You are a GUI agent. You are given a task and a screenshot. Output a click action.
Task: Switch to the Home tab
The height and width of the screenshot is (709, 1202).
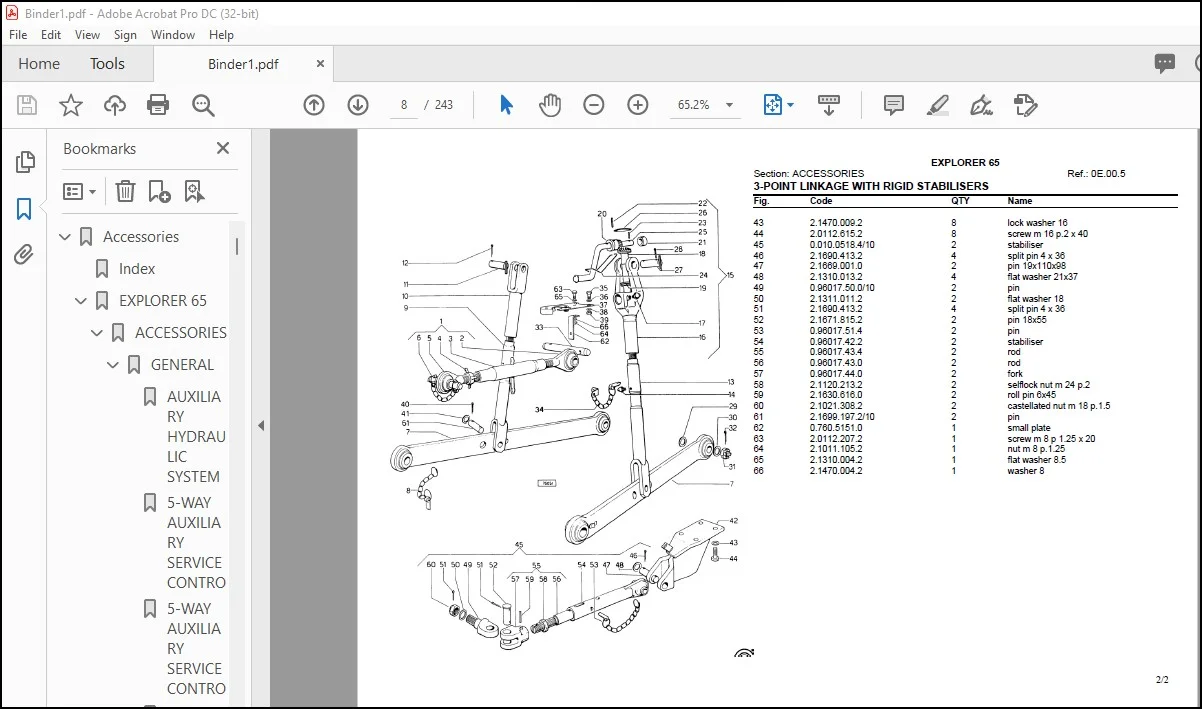[x=39, y=64]
